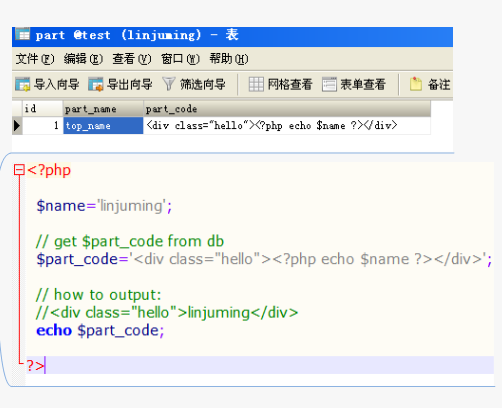Select the top_name cell

pos(103,126)
